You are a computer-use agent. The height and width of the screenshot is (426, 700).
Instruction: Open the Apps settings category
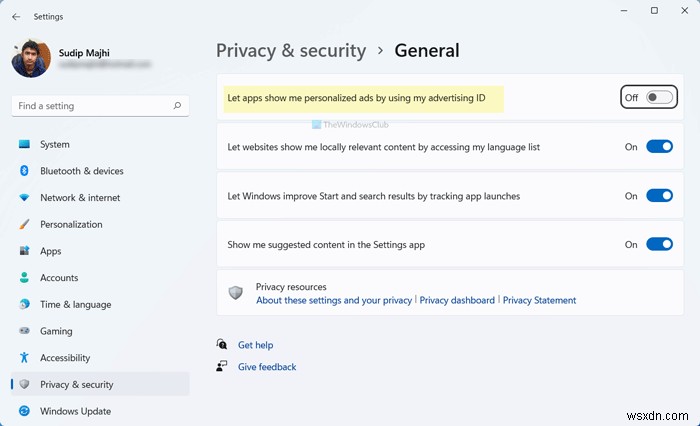[50, 251]
